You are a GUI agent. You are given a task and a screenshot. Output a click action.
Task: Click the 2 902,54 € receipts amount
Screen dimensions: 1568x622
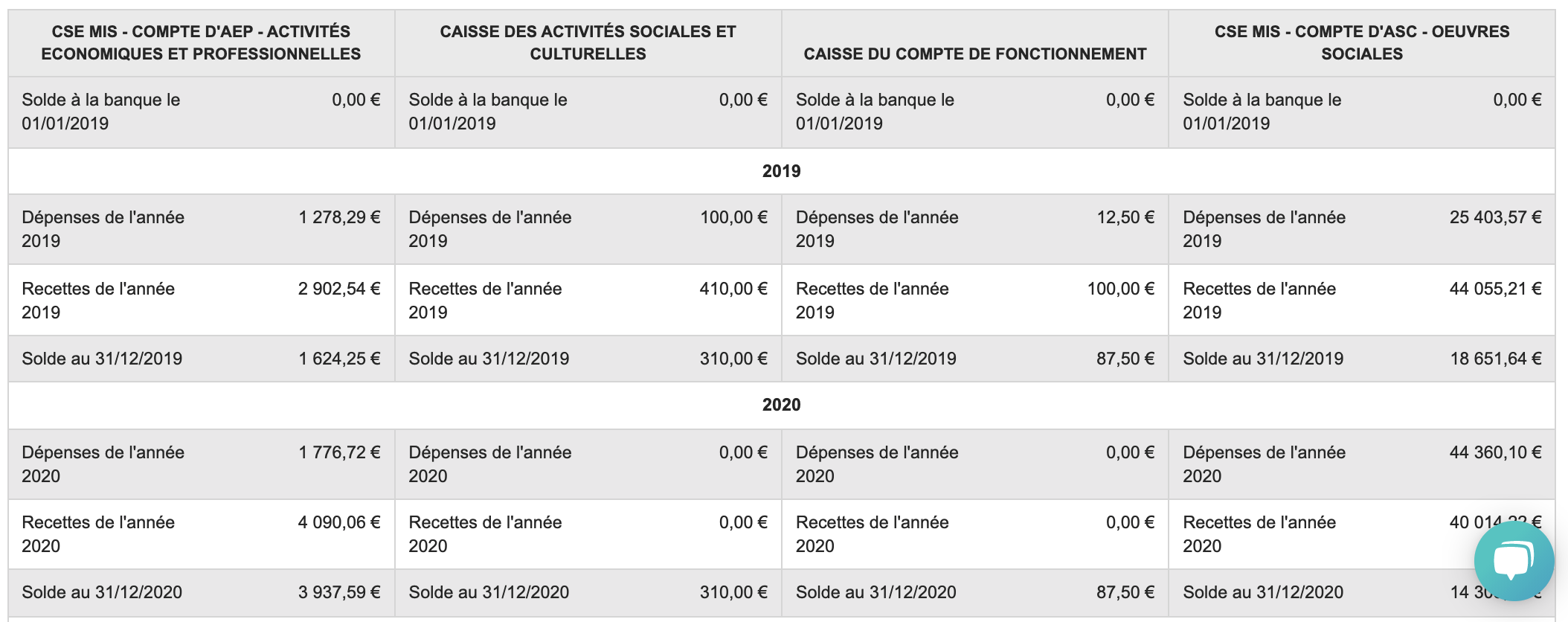coord(339,289)
